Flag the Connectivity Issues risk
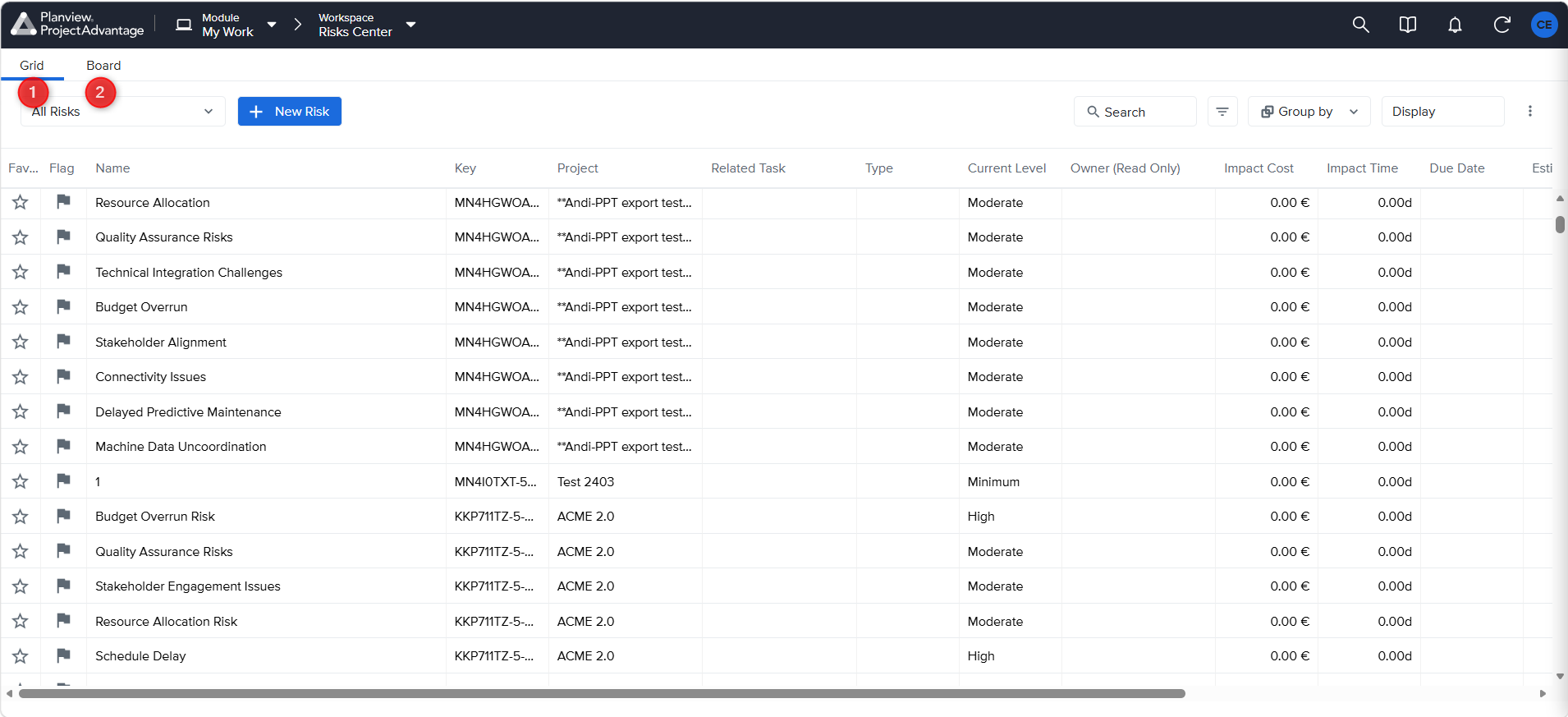 pos(63,376)
